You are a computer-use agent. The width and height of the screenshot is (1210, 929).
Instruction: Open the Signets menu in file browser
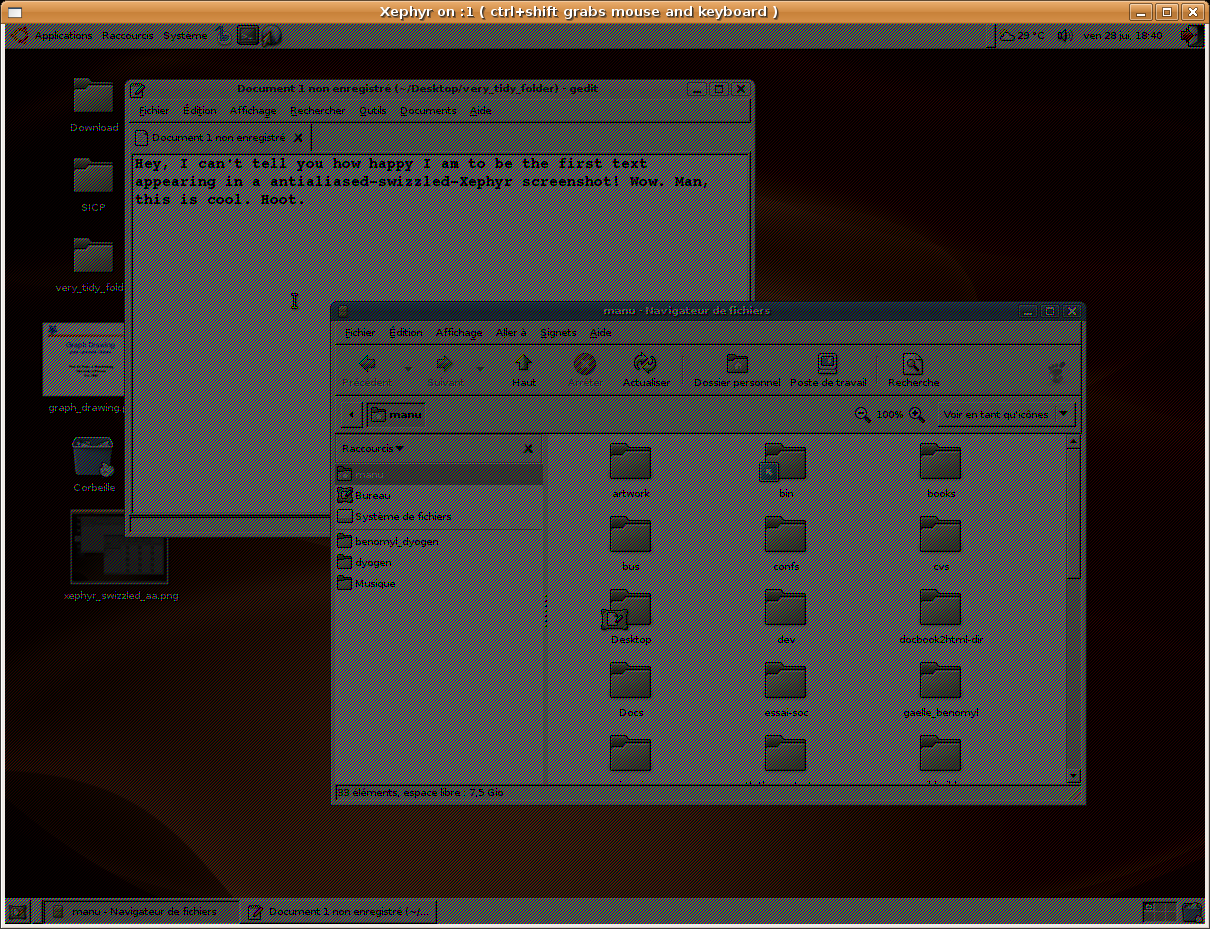(558, 333)
